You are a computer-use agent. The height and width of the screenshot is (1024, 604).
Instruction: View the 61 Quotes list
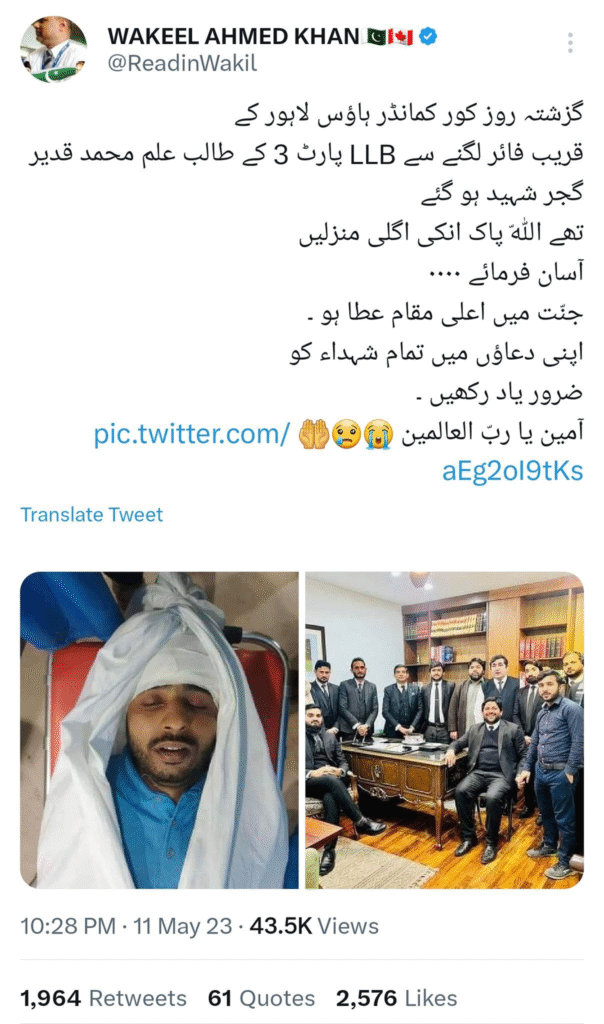[x=261, y=998]
